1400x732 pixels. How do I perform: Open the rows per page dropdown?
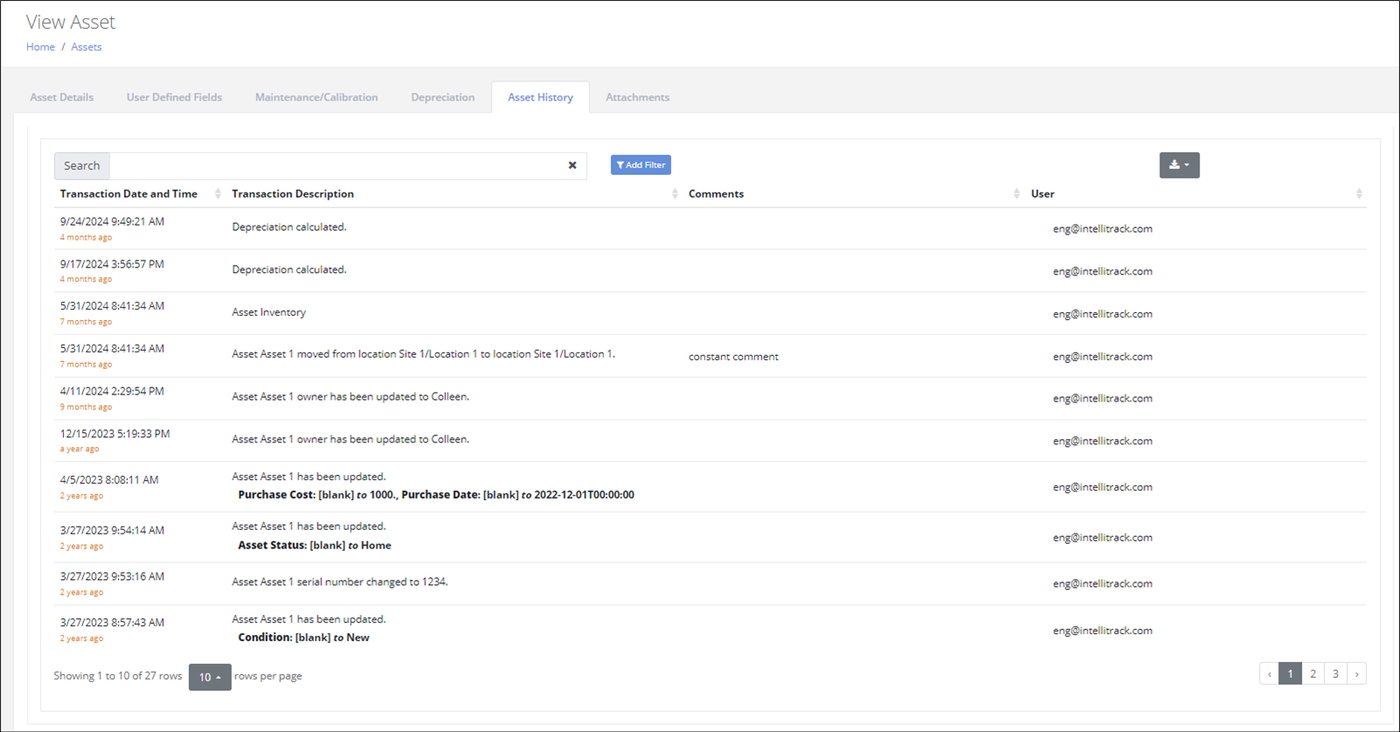pyautogui.click(x=210, y=677)
